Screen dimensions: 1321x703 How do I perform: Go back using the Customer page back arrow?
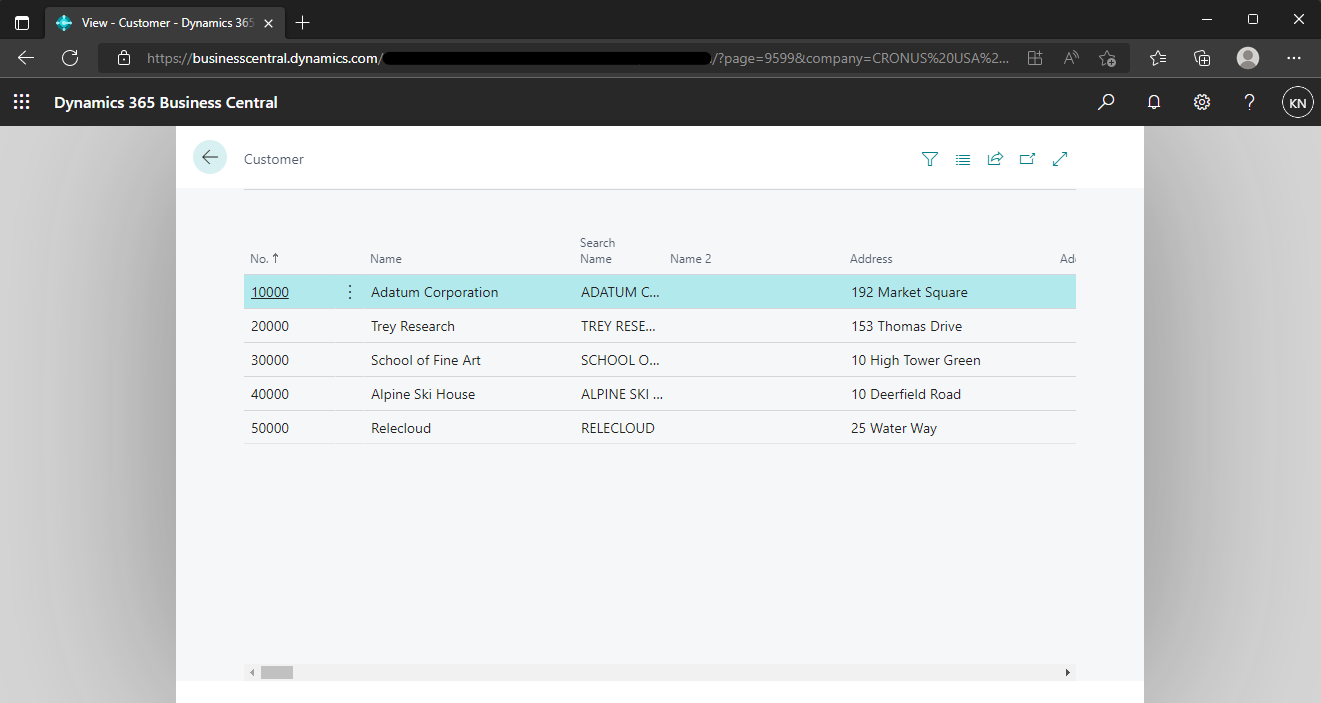pos(210,157)
